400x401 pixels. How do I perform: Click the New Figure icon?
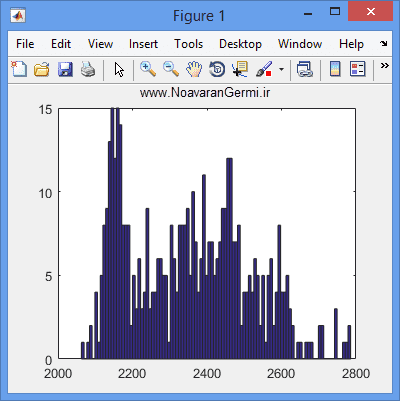19,69
